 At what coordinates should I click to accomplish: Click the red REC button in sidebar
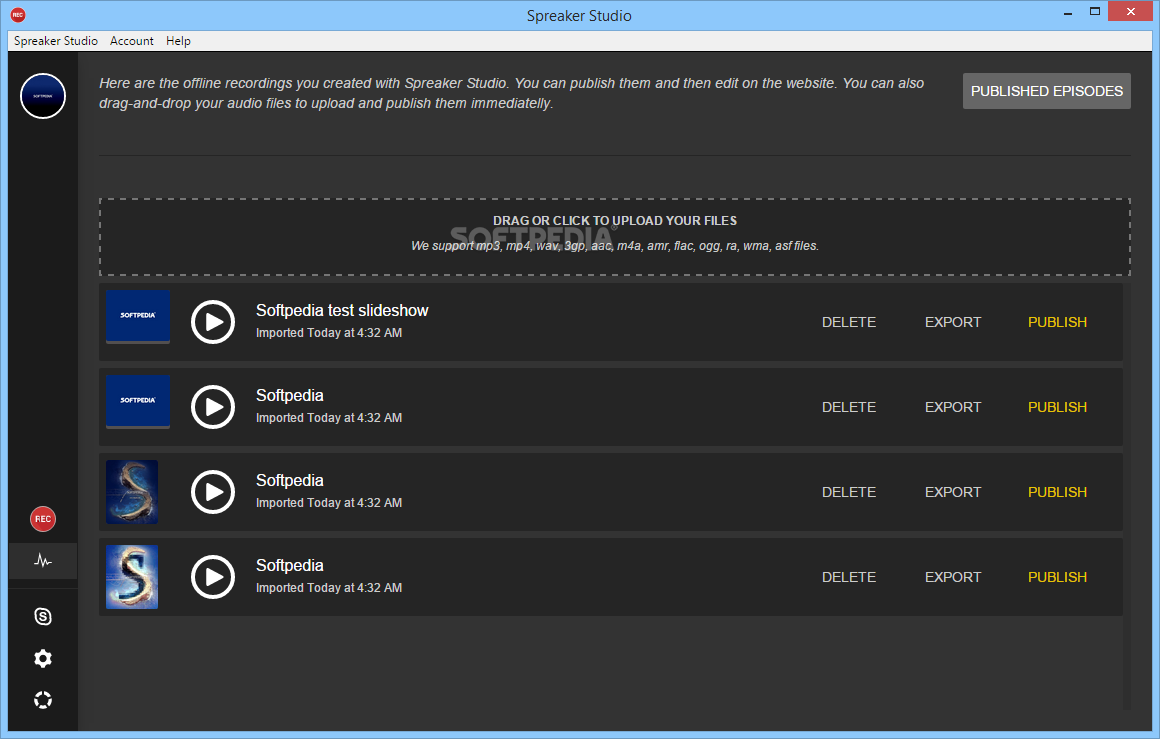tap(43, 519)
